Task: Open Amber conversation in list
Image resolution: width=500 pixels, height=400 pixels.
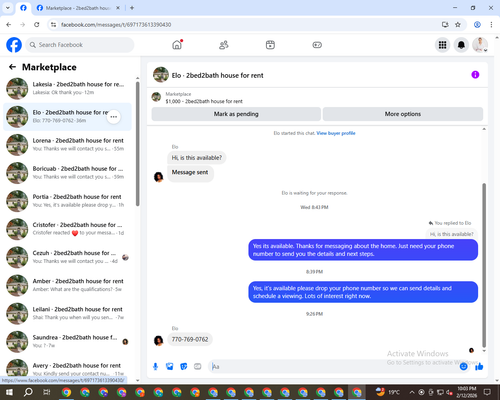Action: (x=67, y=285)
